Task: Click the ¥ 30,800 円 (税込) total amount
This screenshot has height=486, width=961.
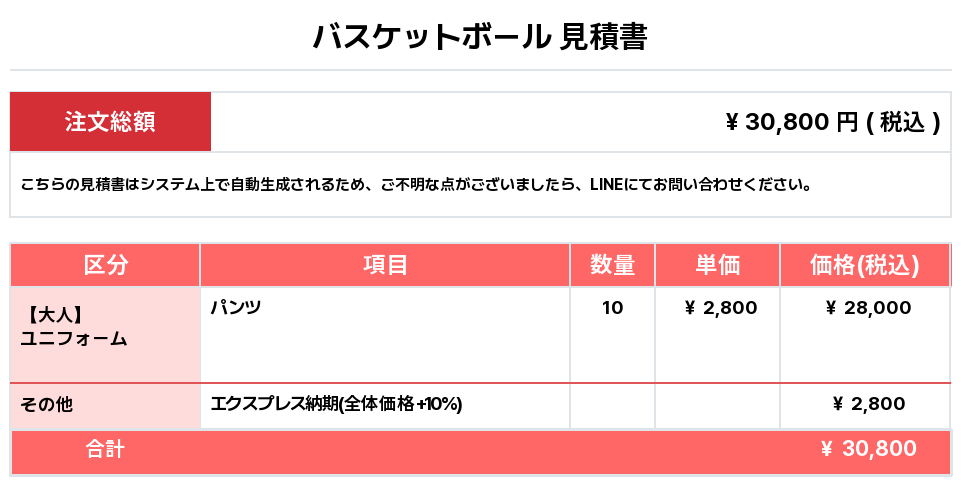Action: pyautogui.click(x=832, y=122)
